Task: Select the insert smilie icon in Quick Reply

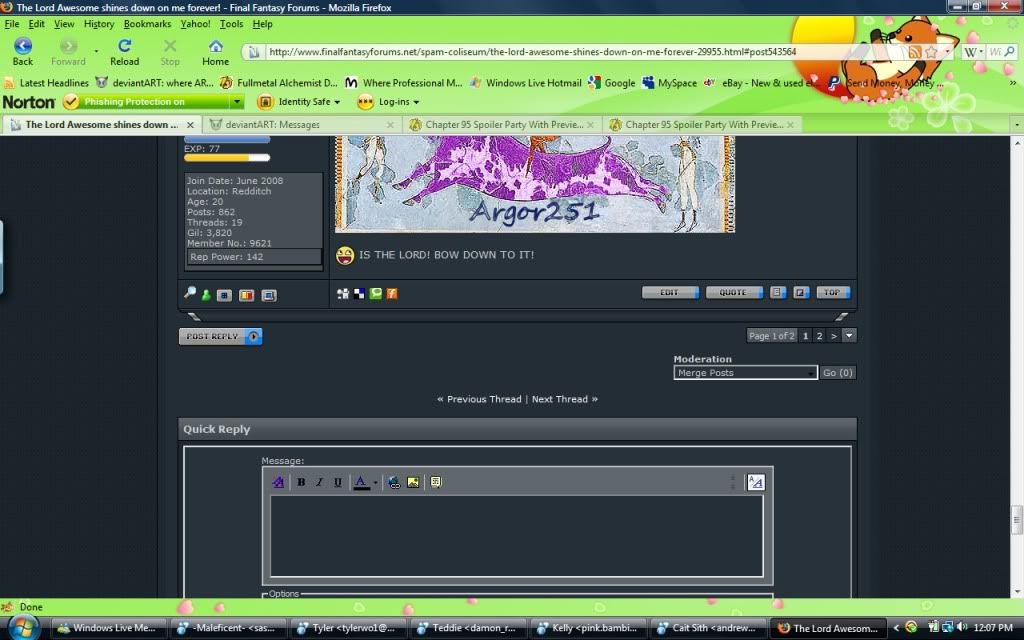Action: pyautogui.click(x=435, y=482)
